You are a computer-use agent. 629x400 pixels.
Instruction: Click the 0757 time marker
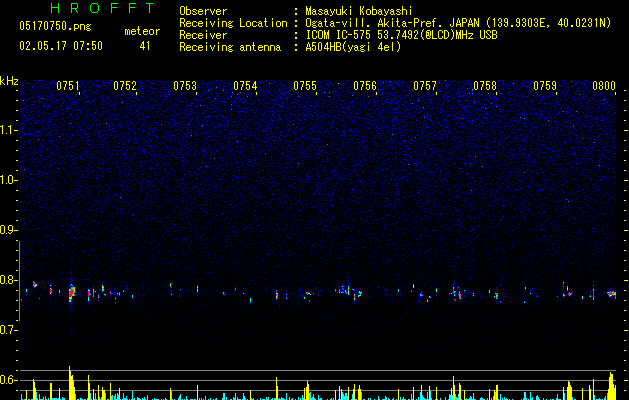click(x=425, y=85)
